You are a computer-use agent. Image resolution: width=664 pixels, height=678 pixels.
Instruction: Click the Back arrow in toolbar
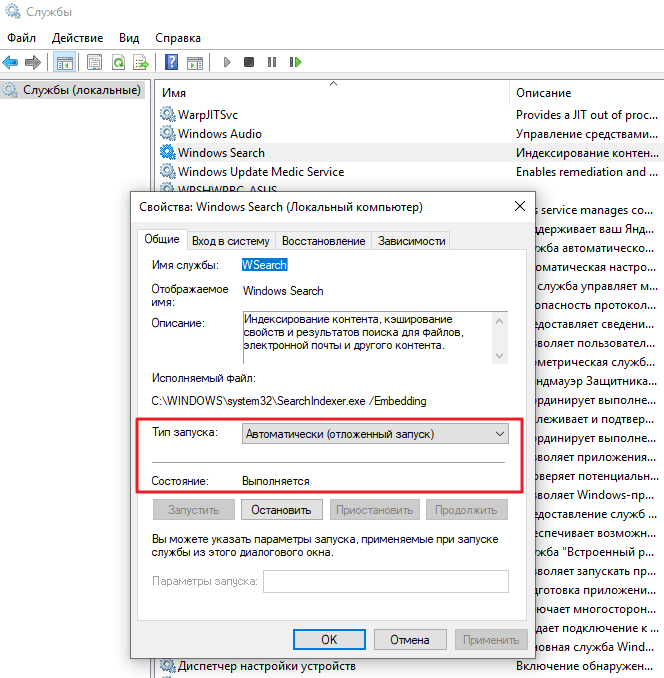(x=10, y=62)
